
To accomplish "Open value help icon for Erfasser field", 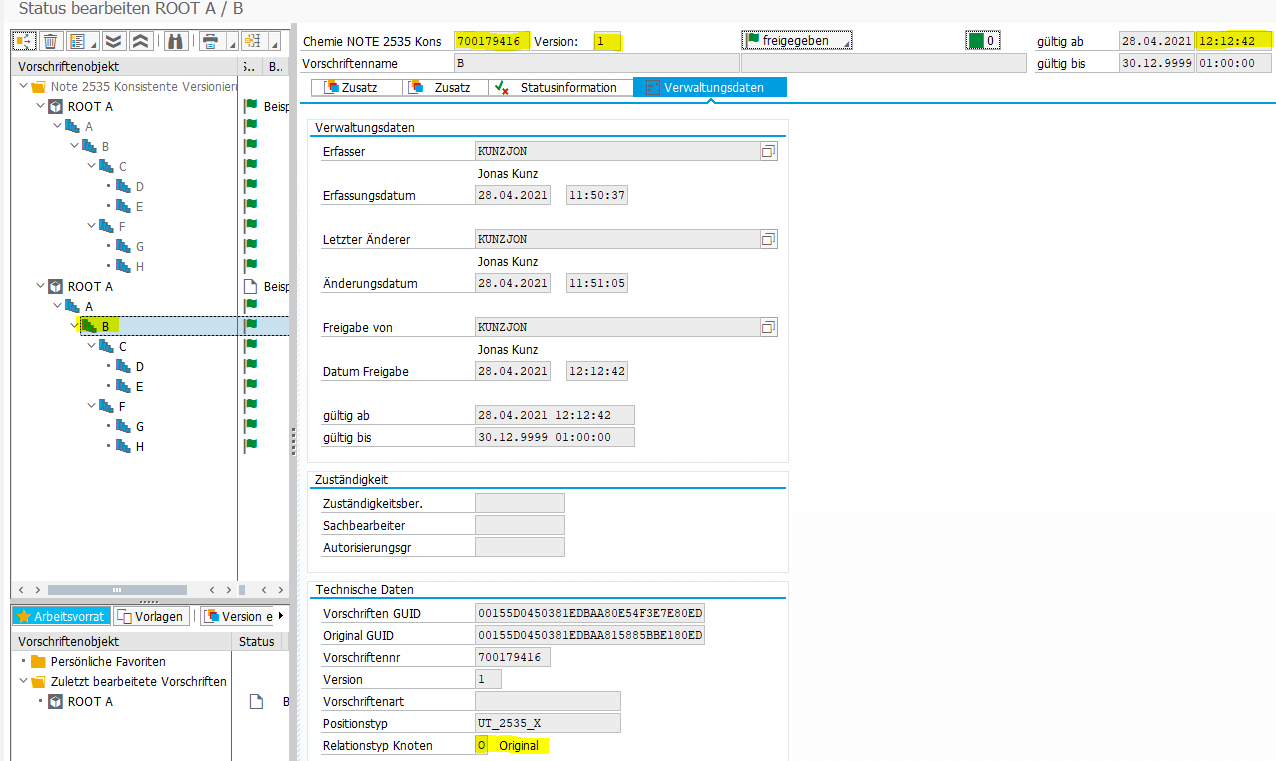I will click(768, 151).
